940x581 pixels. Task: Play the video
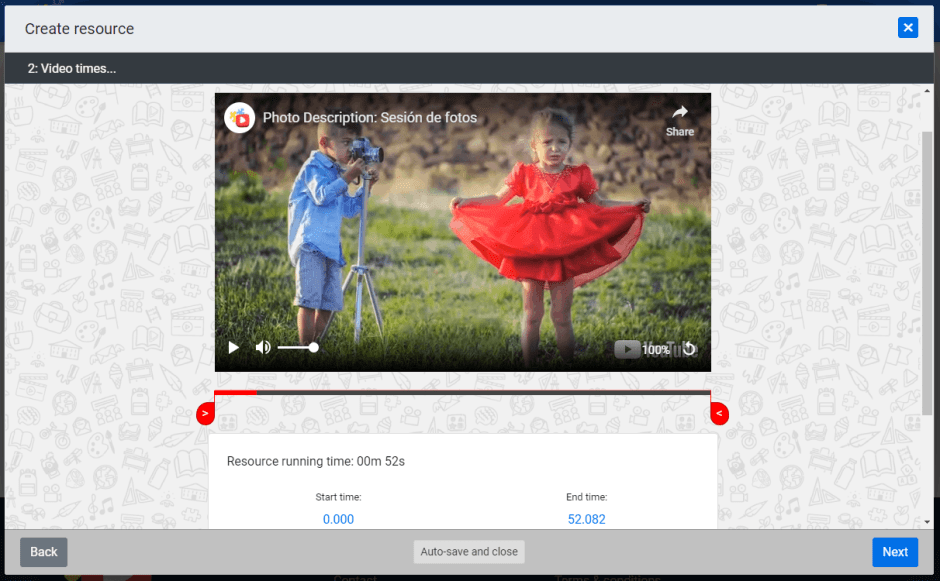tap(234, 348)
